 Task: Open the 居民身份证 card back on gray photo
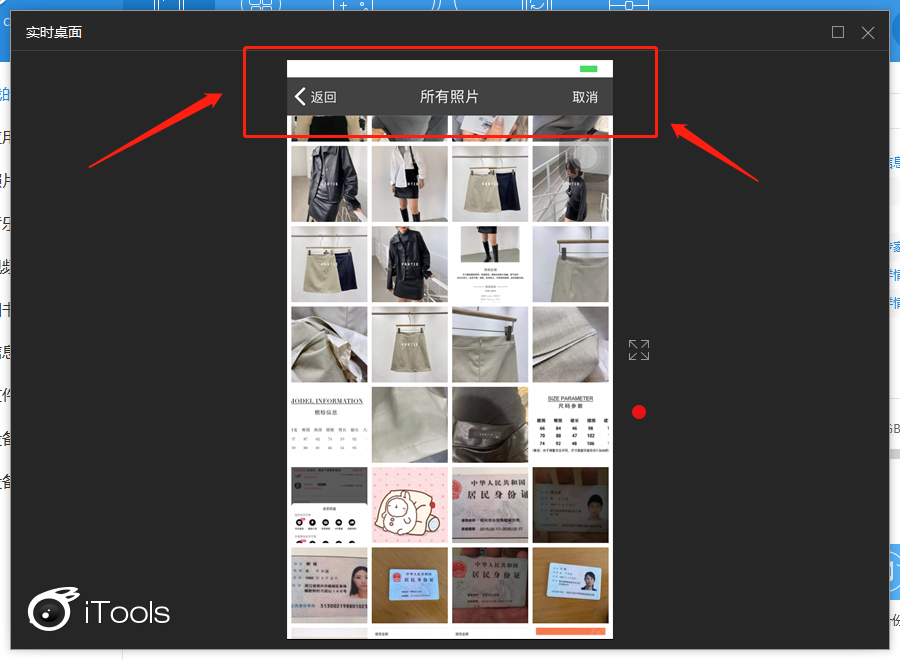tap(490, 505)
